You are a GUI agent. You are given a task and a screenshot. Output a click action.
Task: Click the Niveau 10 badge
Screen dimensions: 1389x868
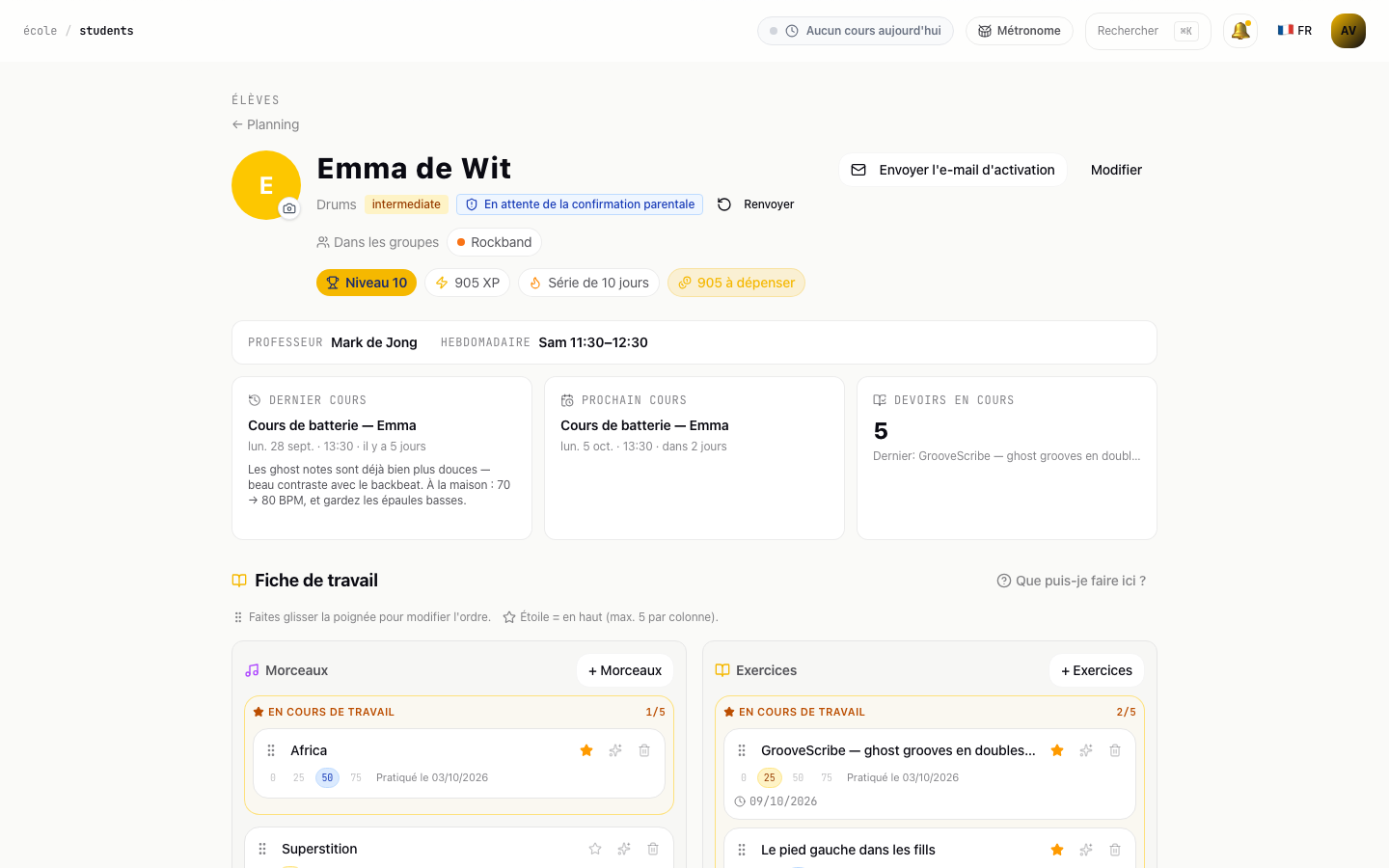[x=367, y=283]
